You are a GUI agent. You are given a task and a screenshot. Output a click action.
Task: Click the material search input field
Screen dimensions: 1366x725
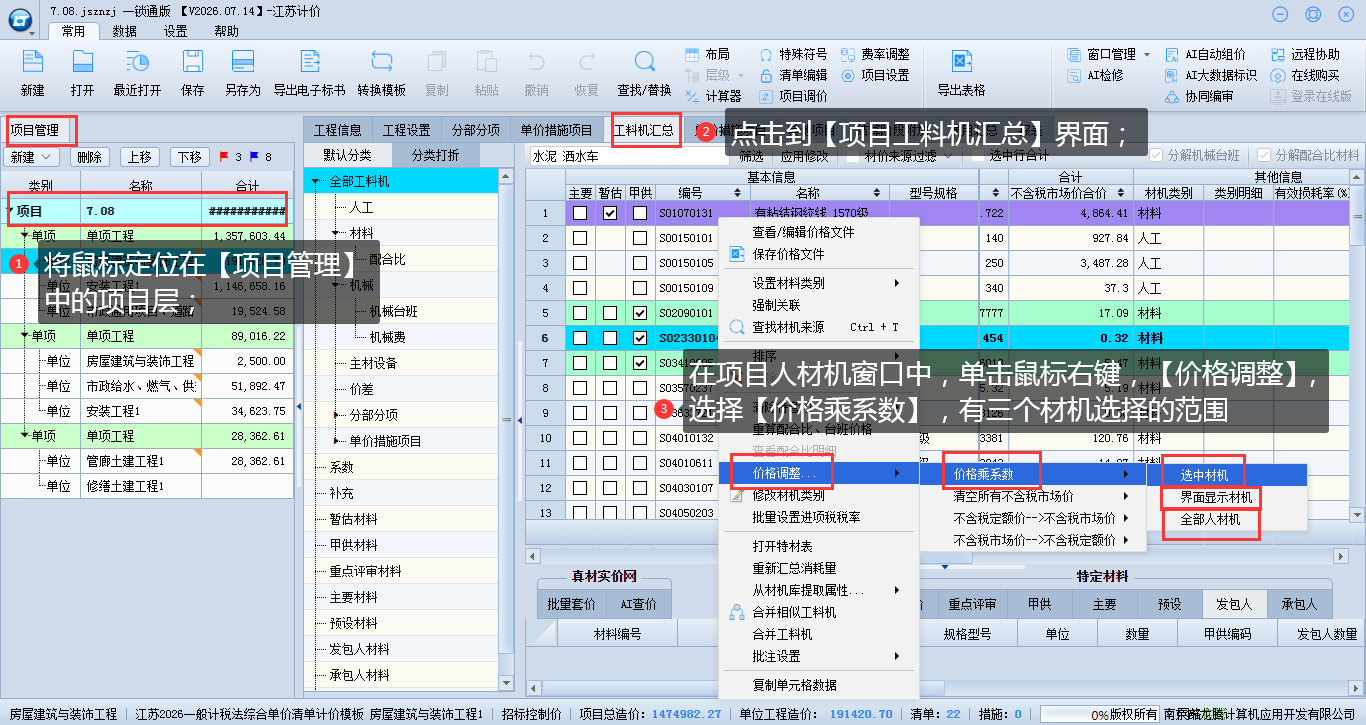[630, 156]
